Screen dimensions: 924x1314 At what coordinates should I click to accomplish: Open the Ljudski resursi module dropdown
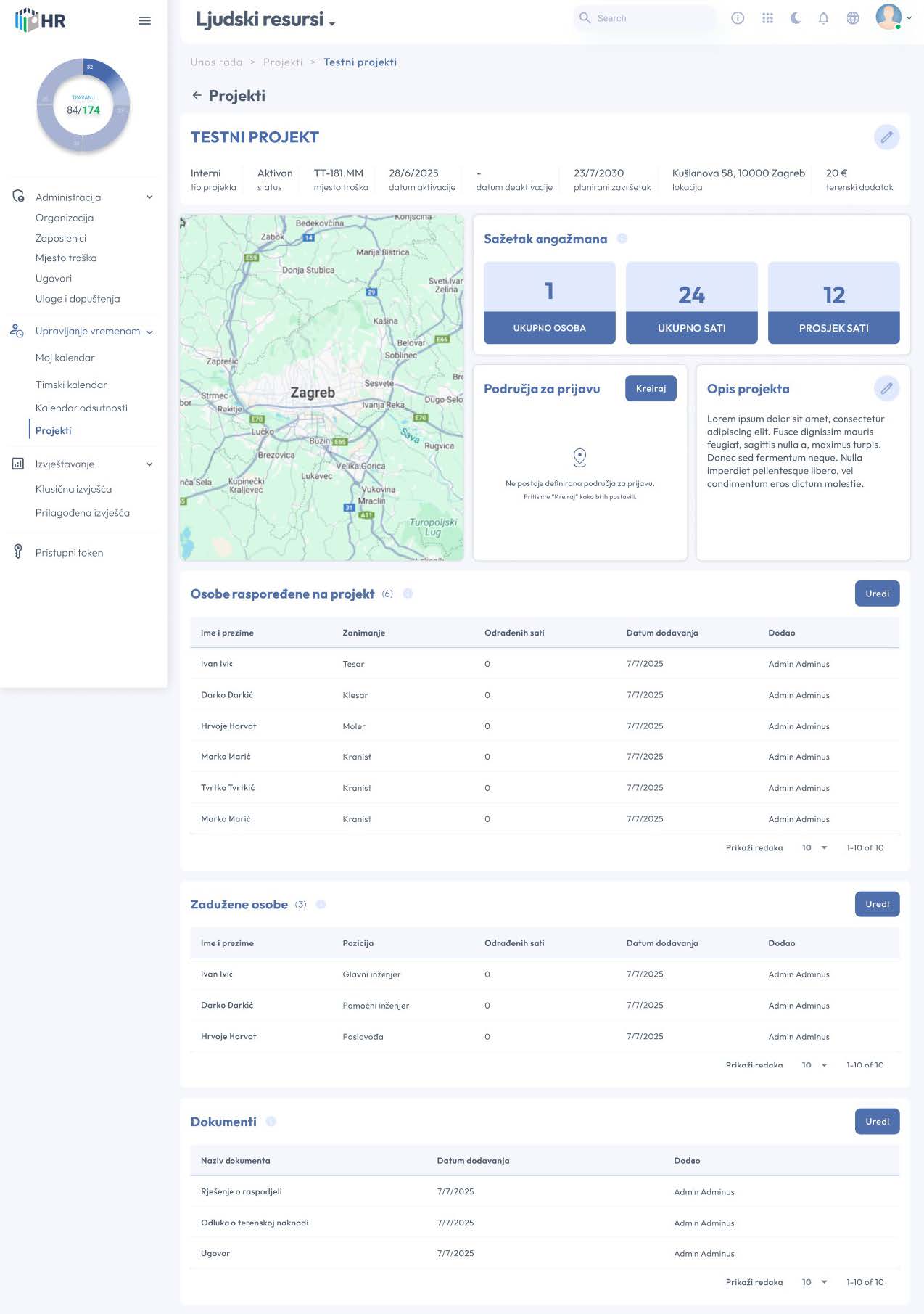[x=265, y=19]
